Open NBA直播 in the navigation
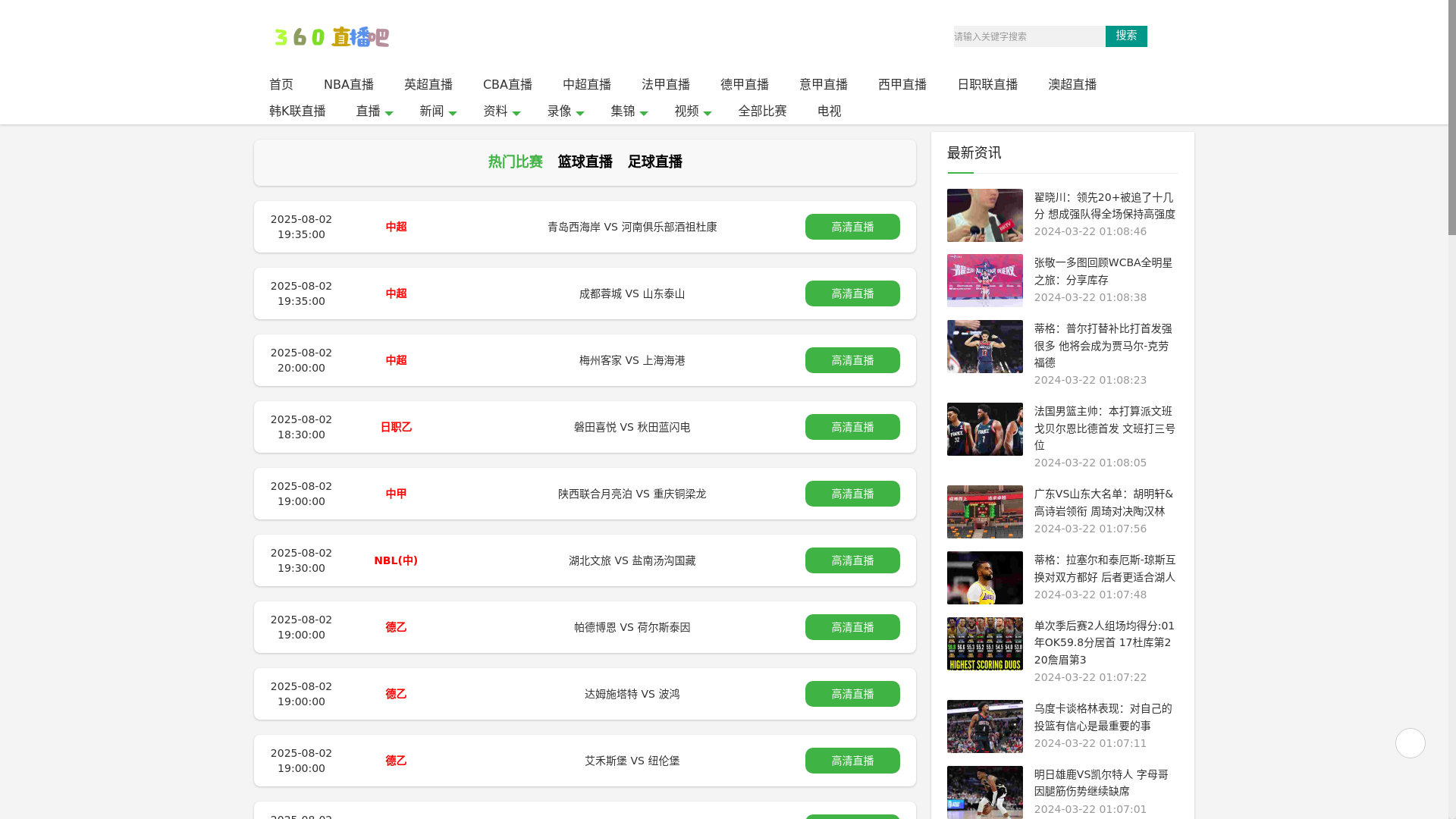Image resolution: width=1456 pixels, height=819 pixels. tap(349, 84)
